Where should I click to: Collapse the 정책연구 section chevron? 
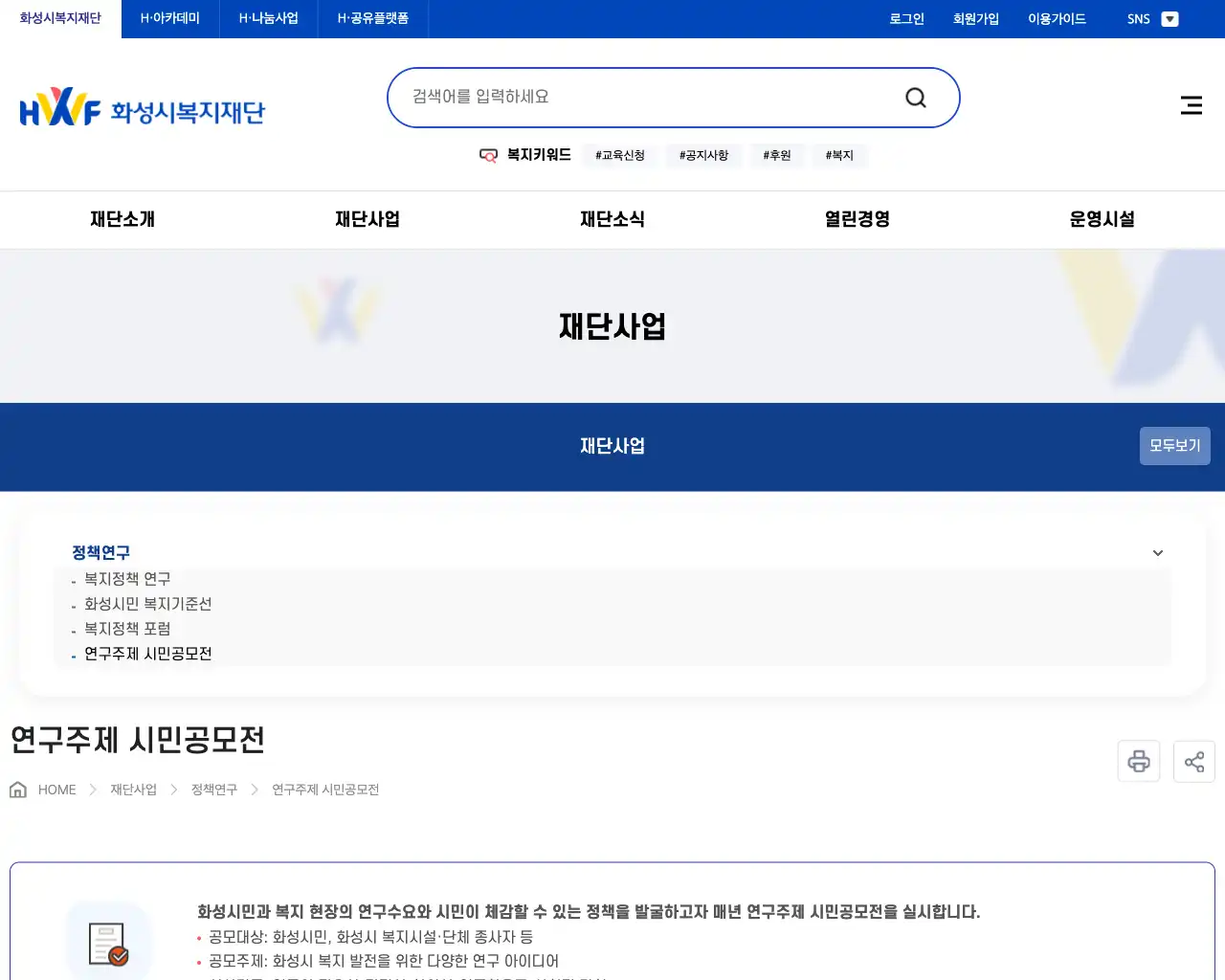[1157, 552]
